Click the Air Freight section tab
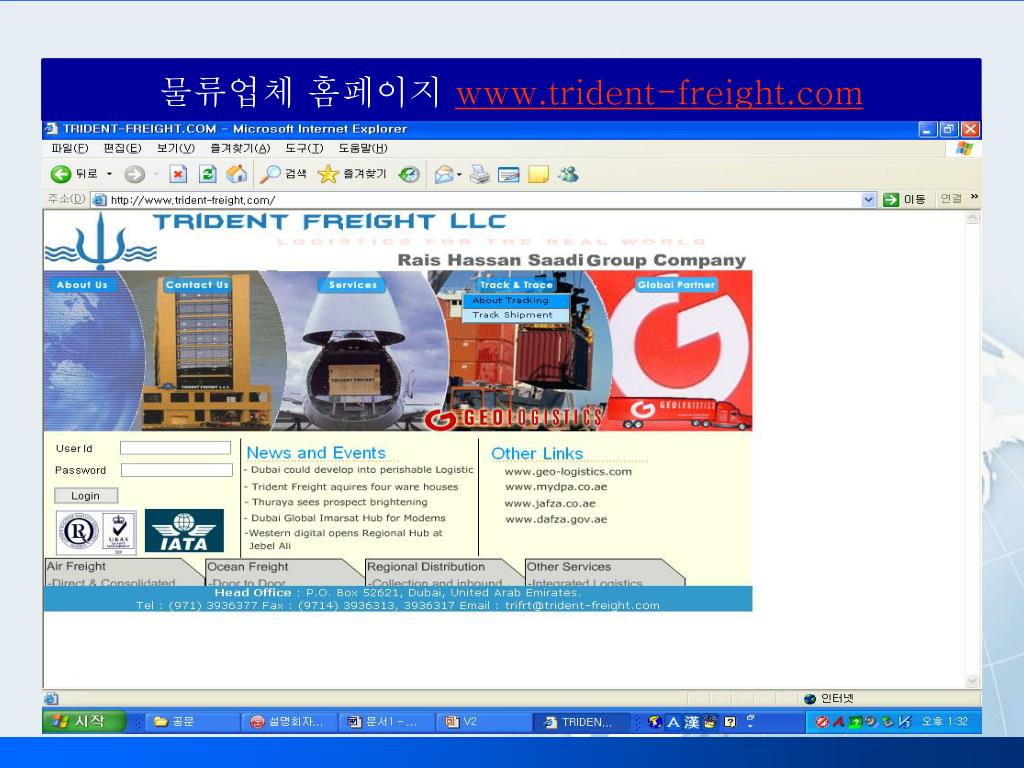1024x768 pixels. pyautogui.click(x=123, y=571)
